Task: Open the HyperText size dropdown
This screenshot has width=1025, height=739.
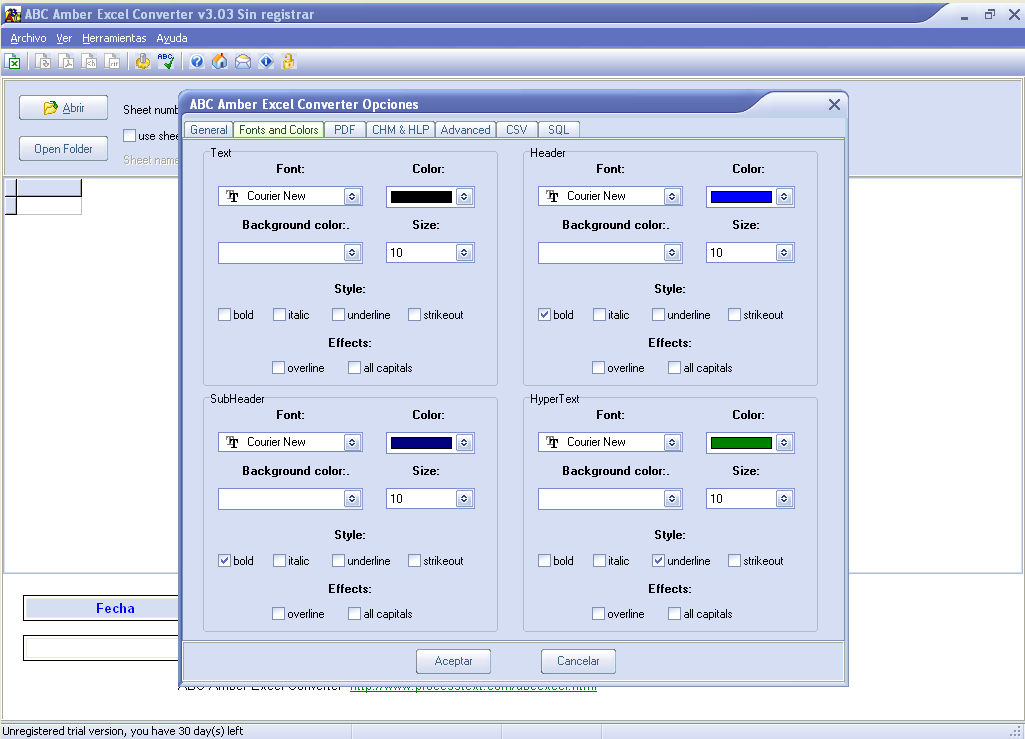Action: 784,498
